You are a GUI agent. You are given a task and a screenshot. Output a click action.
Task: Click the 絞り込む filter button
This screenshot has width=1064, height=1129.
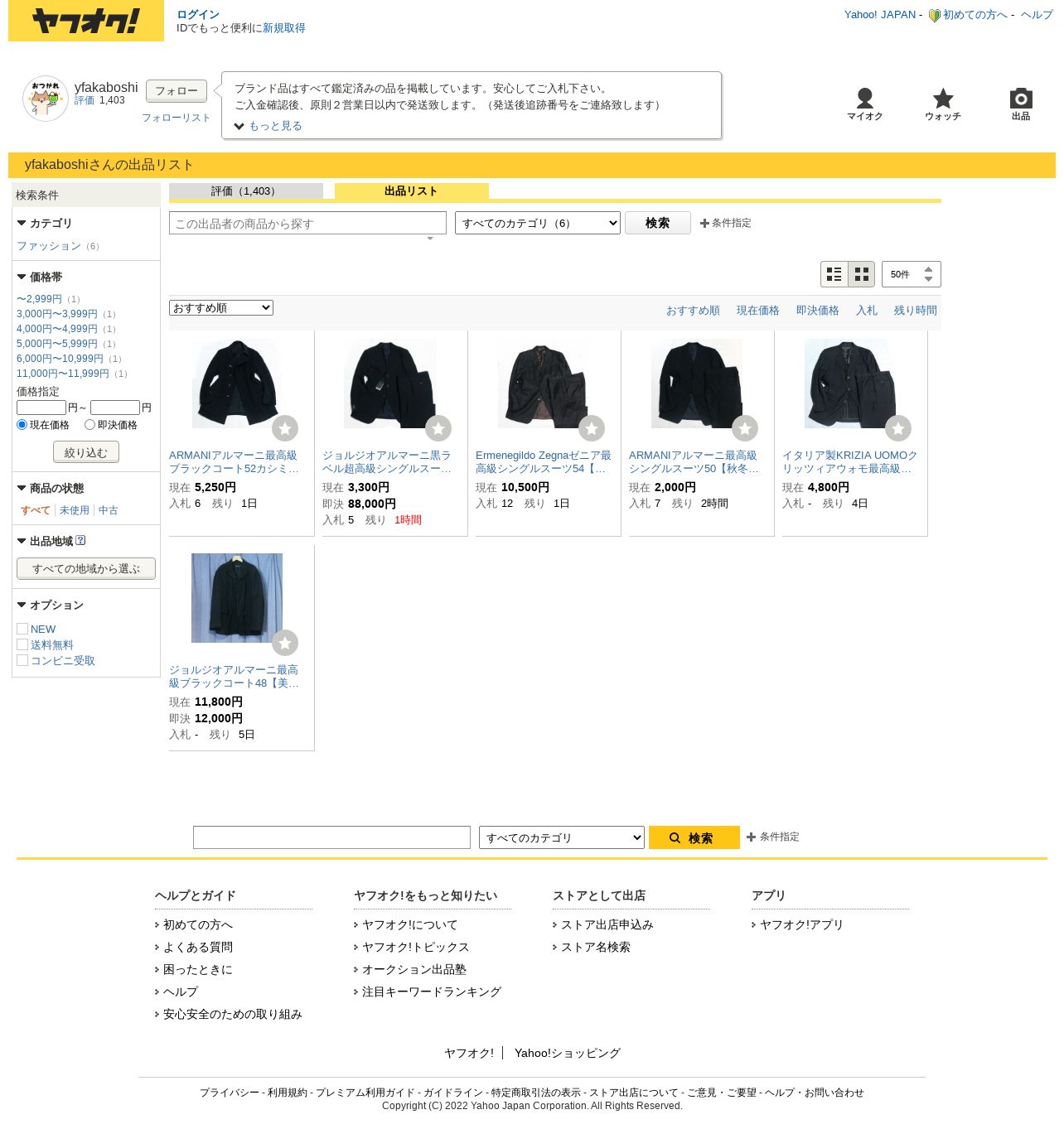pos(86,452)
